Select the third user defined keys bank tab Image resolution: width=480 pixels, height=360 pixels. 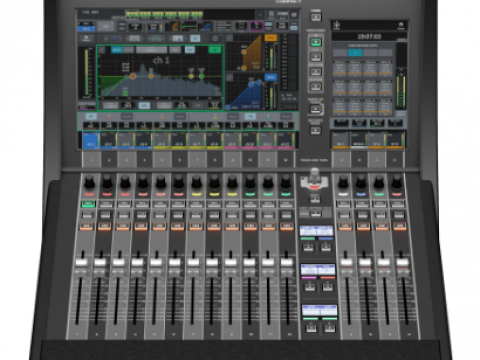pyautogui.click(x=370, y=53)
